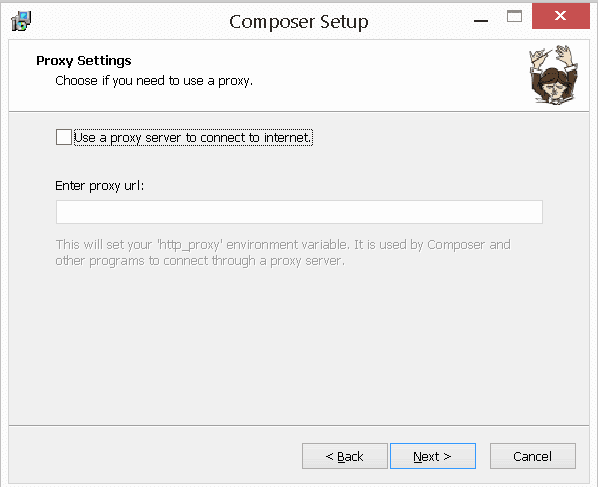Screen dimensions: 598x487
Task: Click 'Use a proxy server to connect' label
Action: [193, 137]
